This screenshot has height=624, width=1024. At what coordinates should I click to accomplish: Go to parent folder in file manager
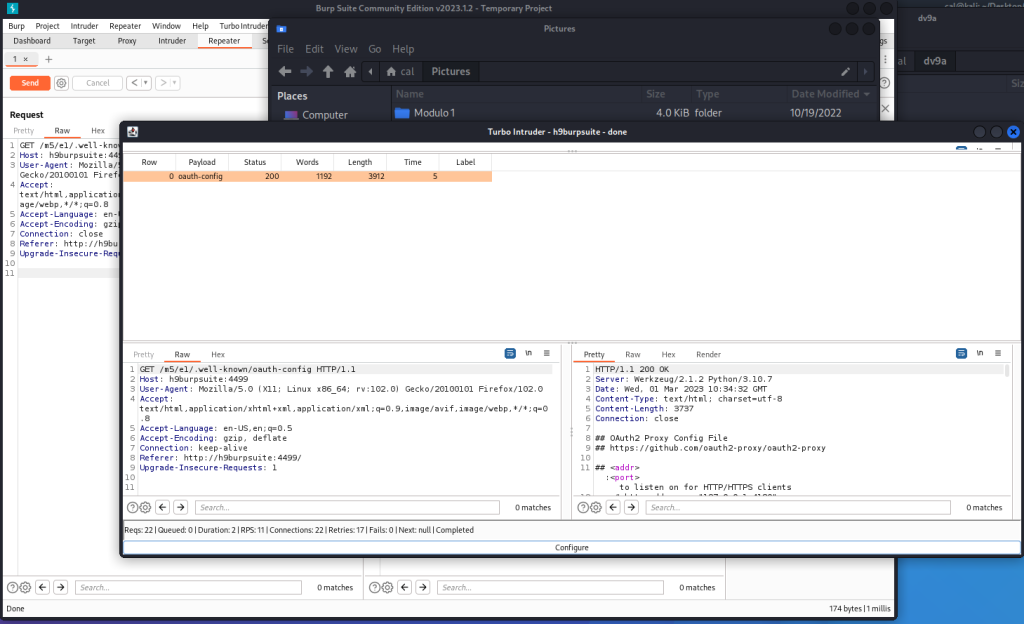pos(328,72)
